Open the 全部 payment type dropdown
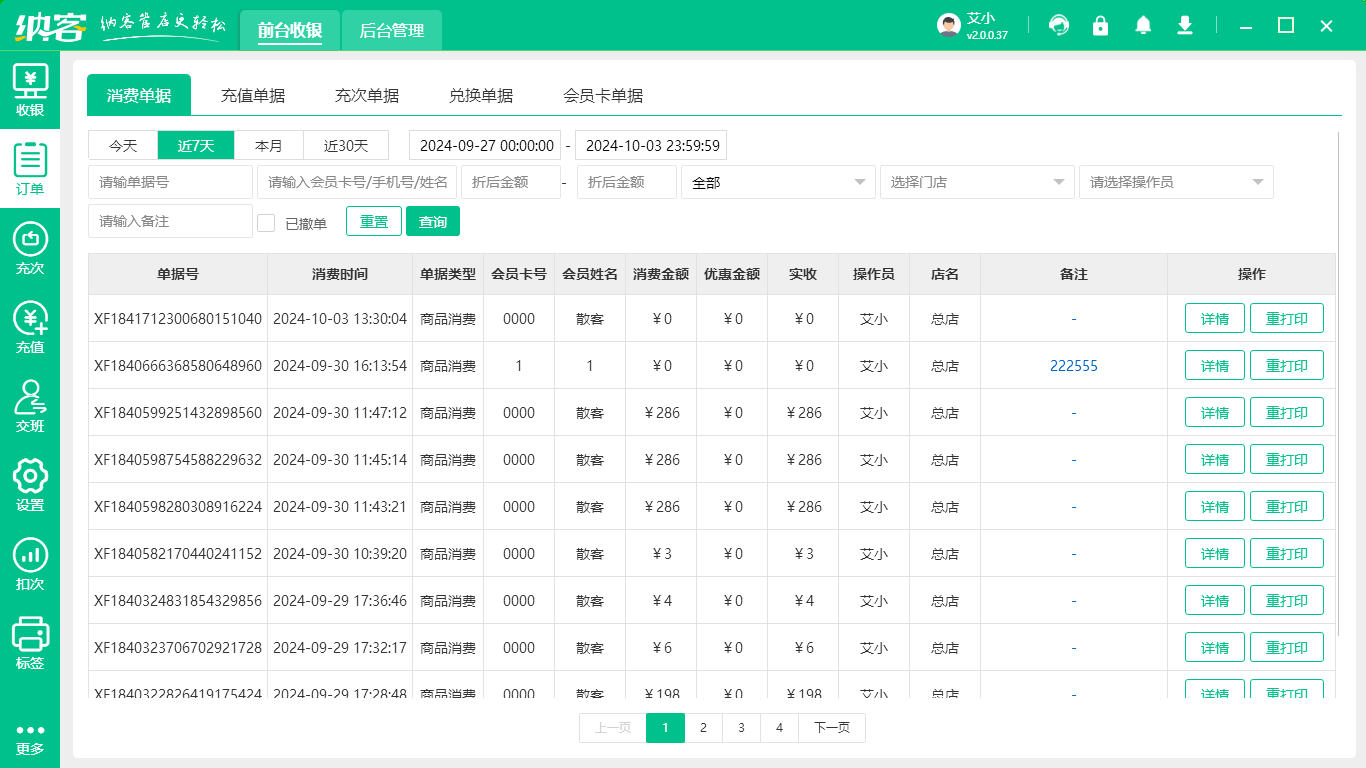The height and width of the screenshot is (768, 1366). 778,182
